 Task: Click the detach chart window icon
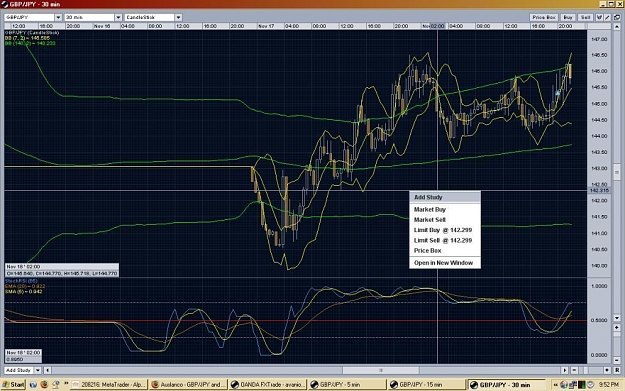pos(617,17)
